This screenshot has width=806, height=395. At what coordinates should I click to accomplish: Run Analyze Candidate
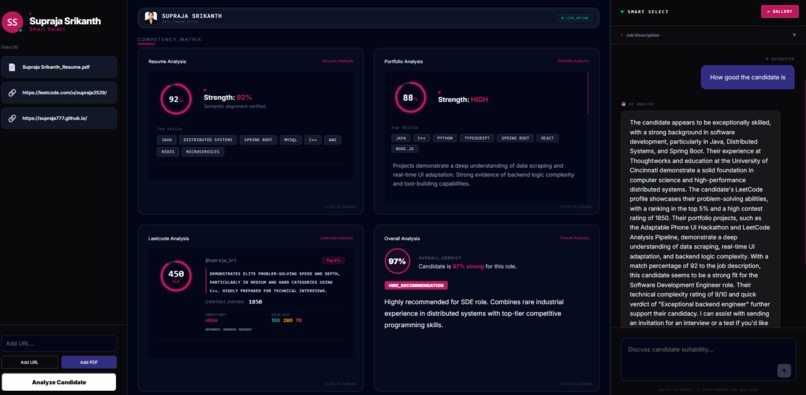point(59,382)
